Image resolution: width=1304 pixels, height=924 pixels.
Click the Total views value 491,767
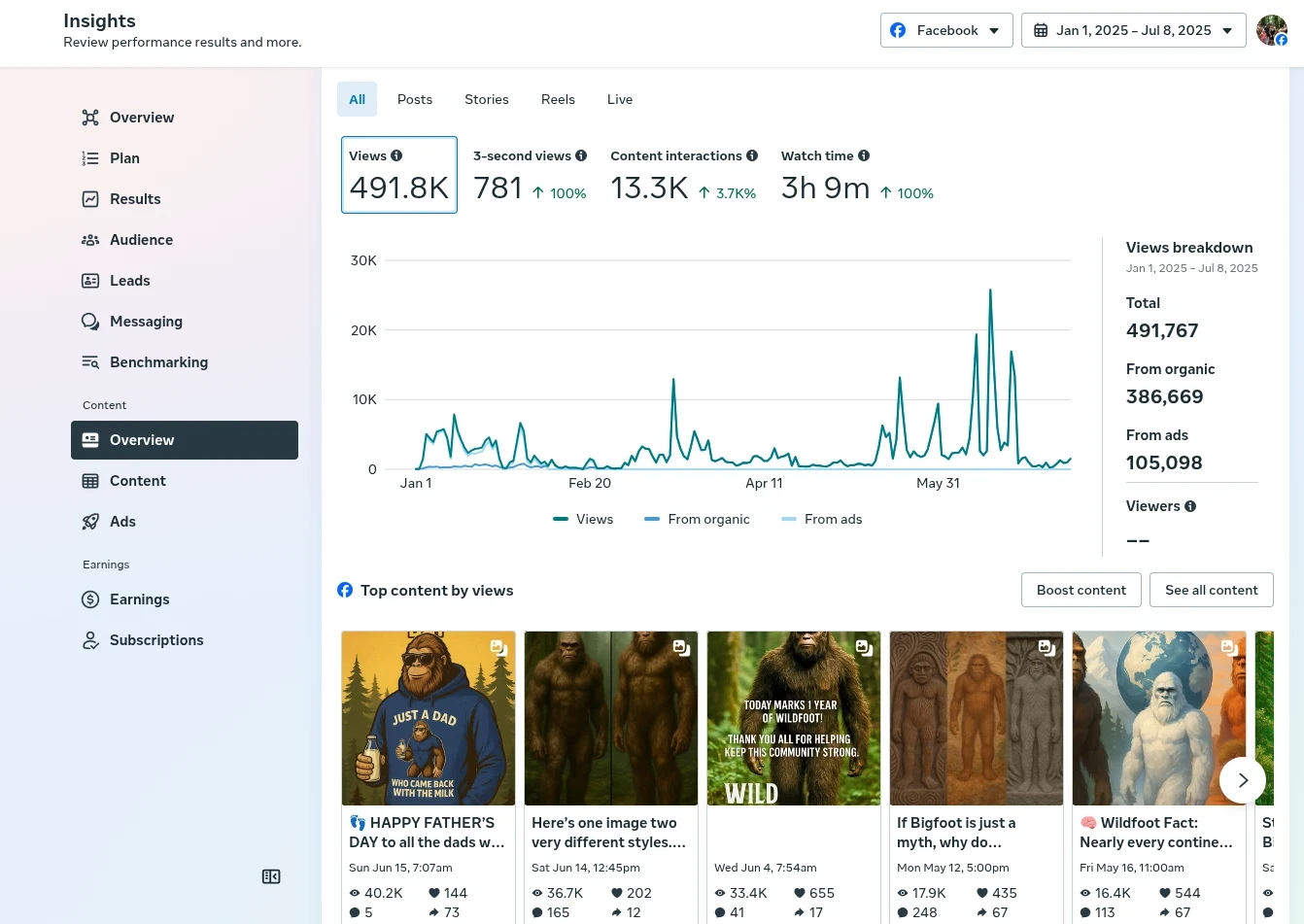[1162, 331]
